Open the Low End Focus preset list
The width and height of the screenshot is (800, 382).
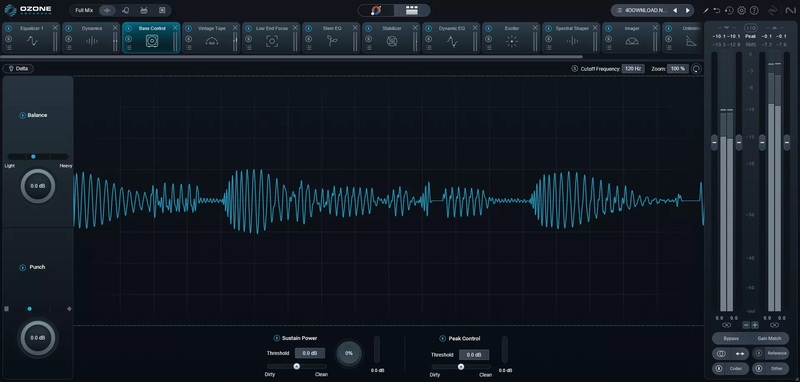pyautogui.click(x=248, y=47)
